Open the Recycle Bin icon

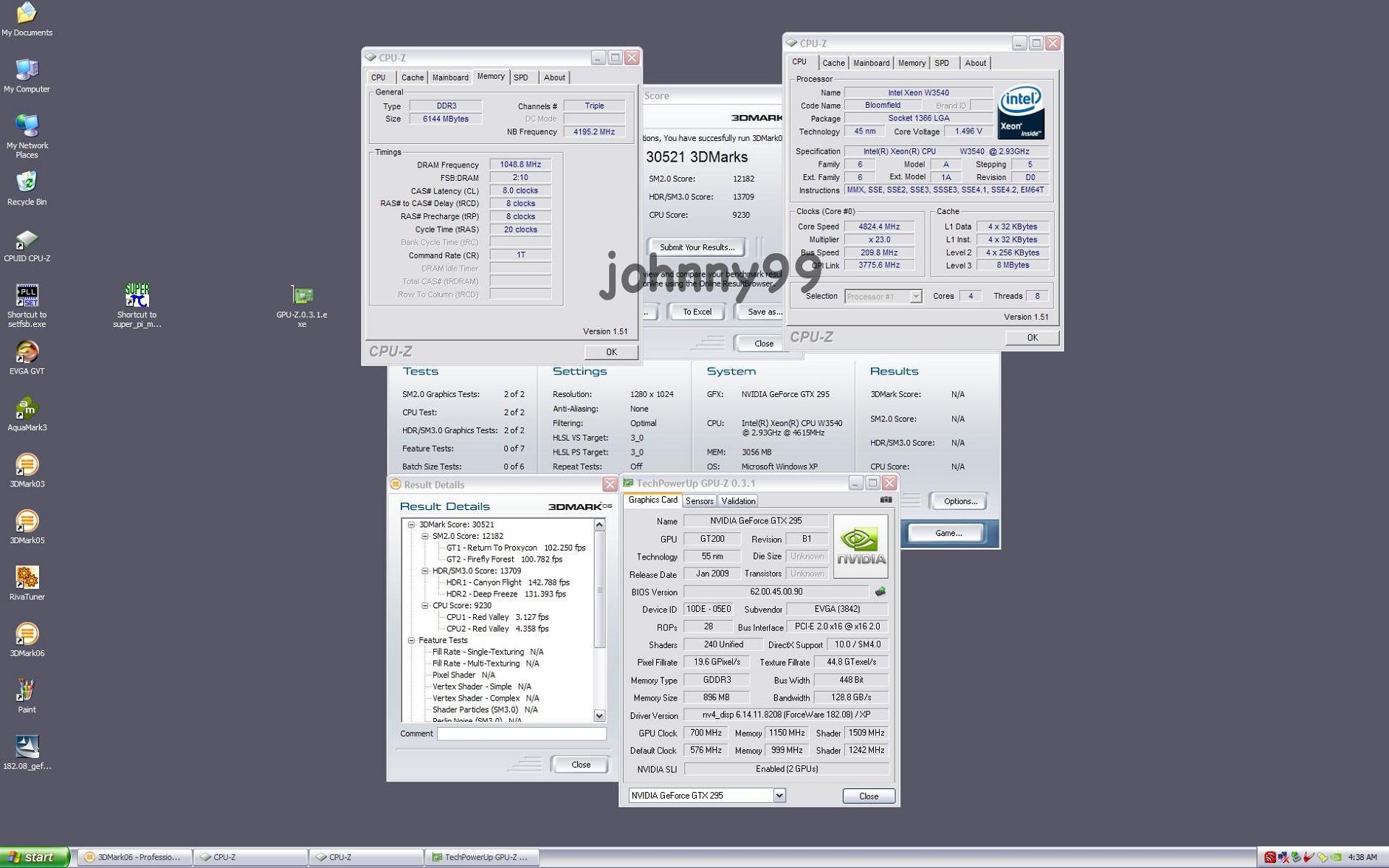coord(27,188)
